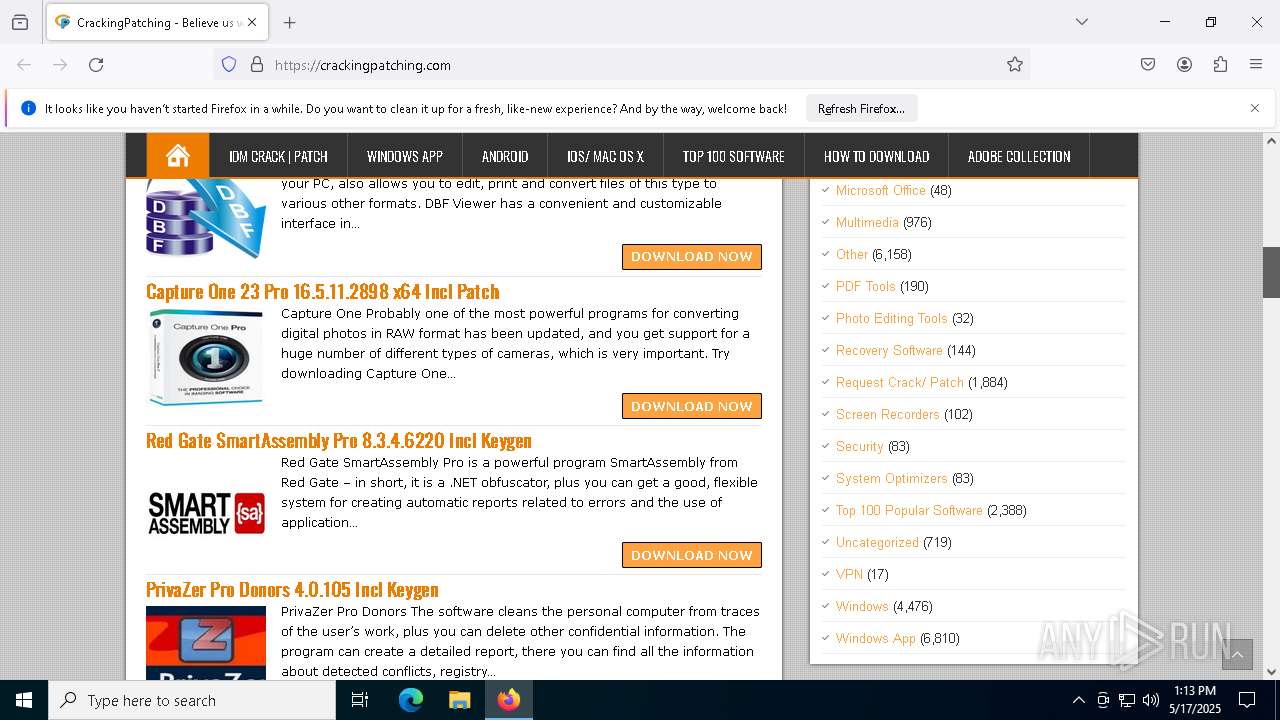Show hidden system tray icons
1280x720 pixels.
tap(1078, 700)
